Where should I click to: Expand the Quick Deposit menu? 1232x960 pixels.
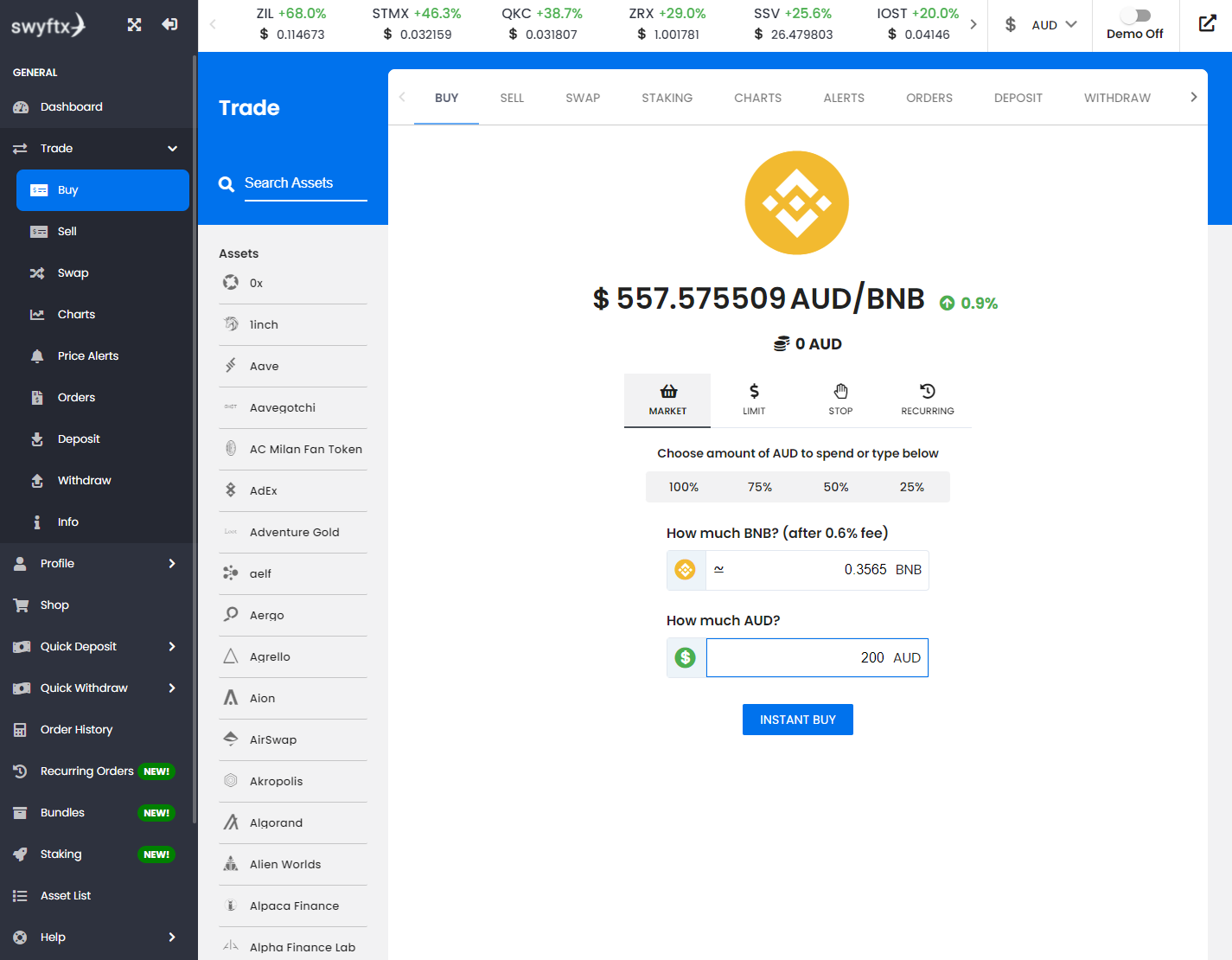pyautogui.click(x=172, y=647)
